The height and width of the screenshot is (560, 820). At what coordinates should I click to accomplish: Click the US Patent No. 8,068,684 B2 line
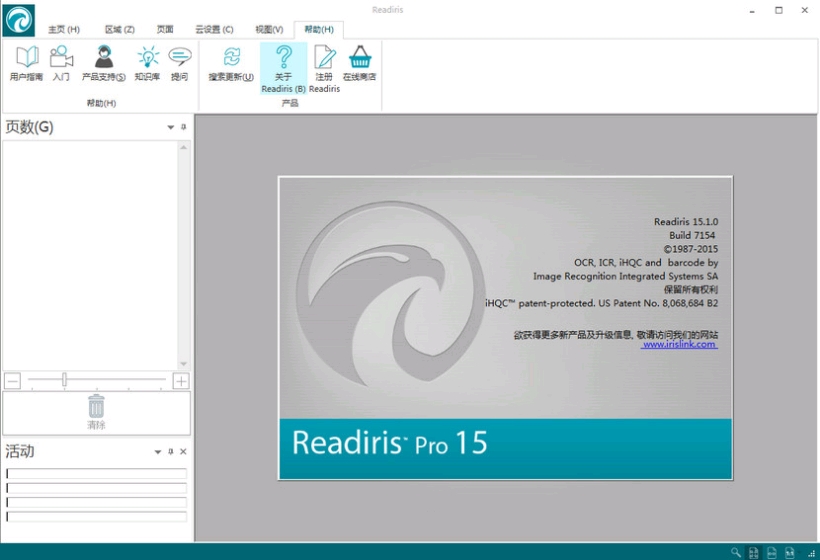pos(601,303)
